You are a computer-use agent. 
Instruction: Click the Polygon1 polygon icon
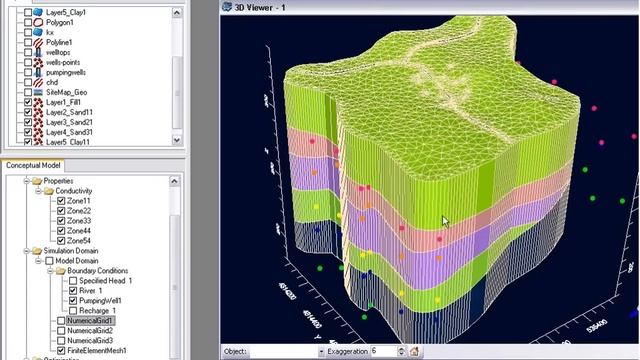tap(38, 22)
